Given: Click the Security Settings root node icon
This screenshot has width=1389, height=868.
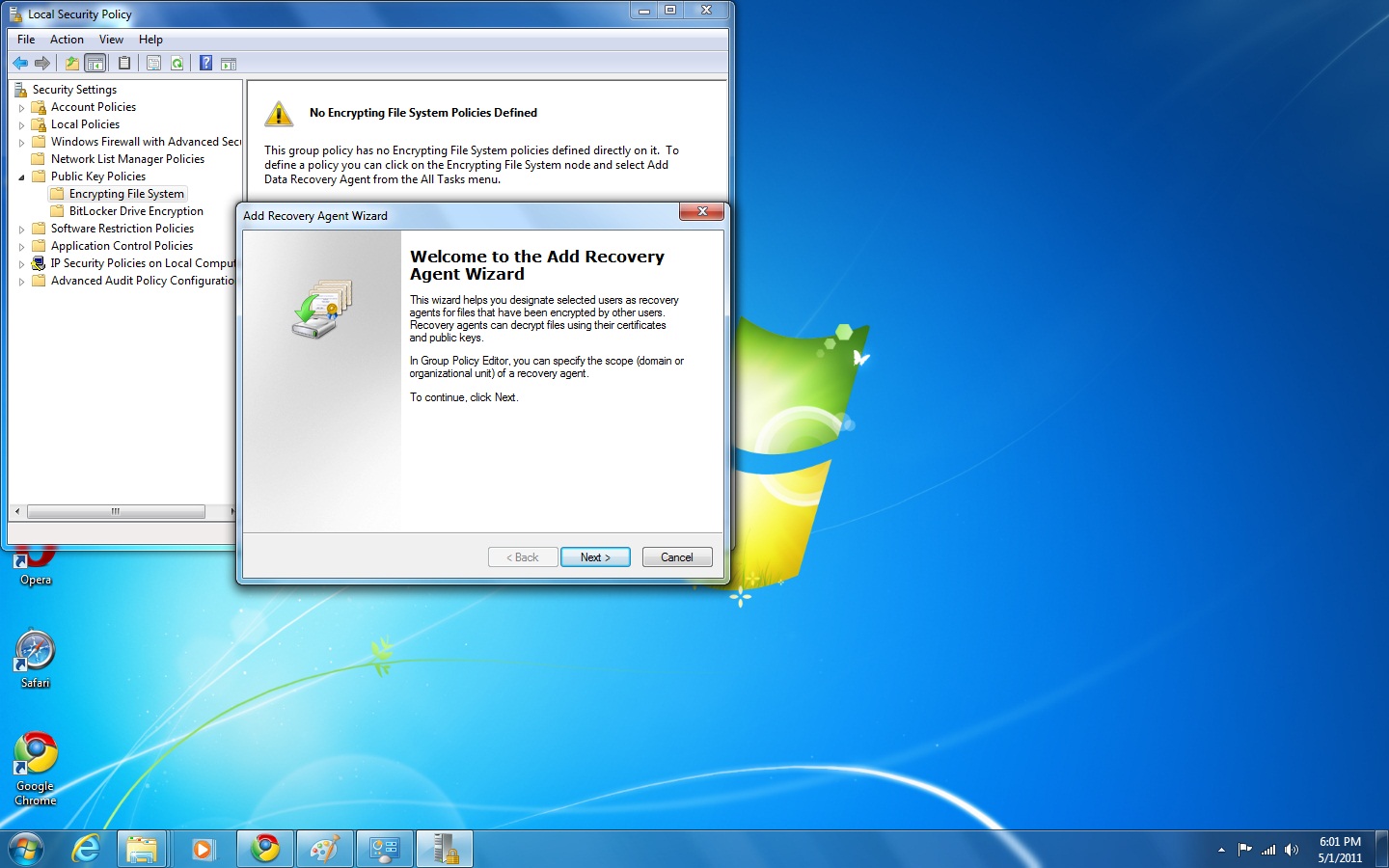Looking at the screenshot, I should (20, 90).
